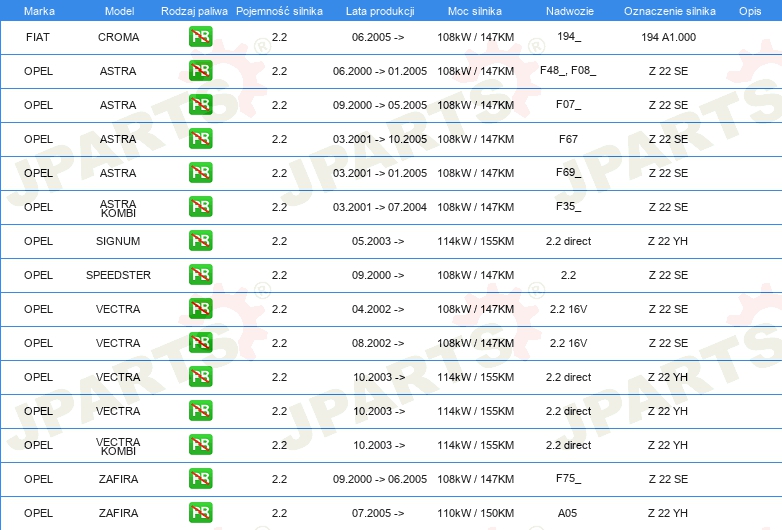
Task: Click the fuel type icon in the FIAT CROMA row
Action: [200, 37]
